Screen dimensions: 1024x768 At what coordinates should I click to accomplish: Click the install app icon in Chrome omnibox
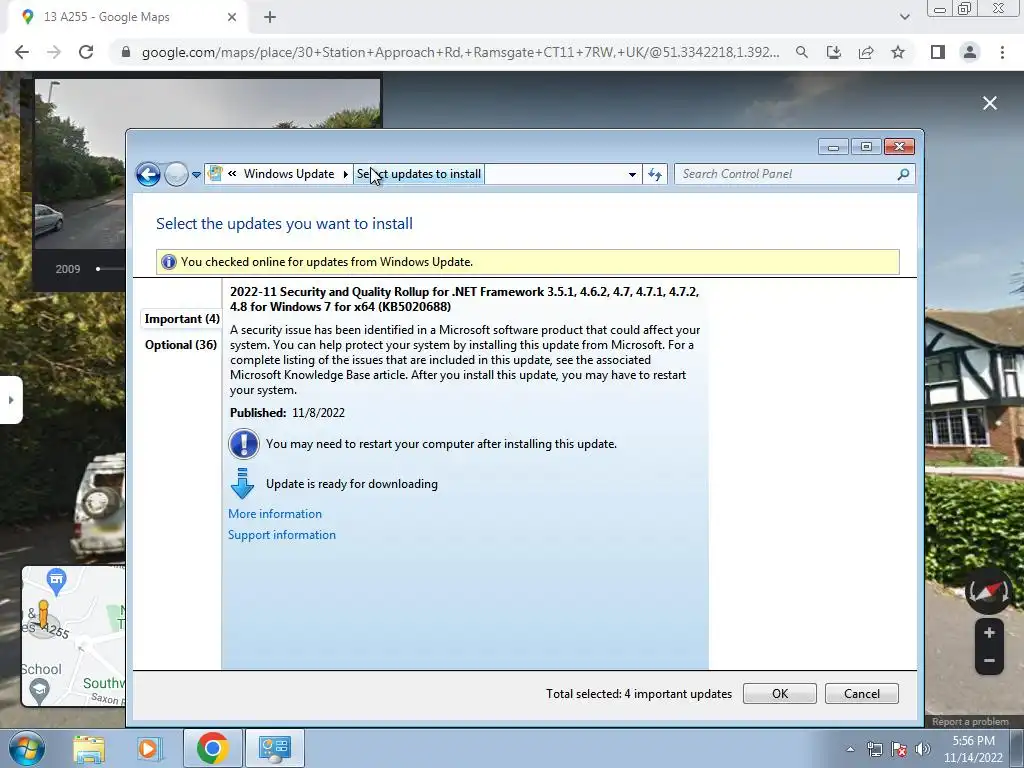834,52
